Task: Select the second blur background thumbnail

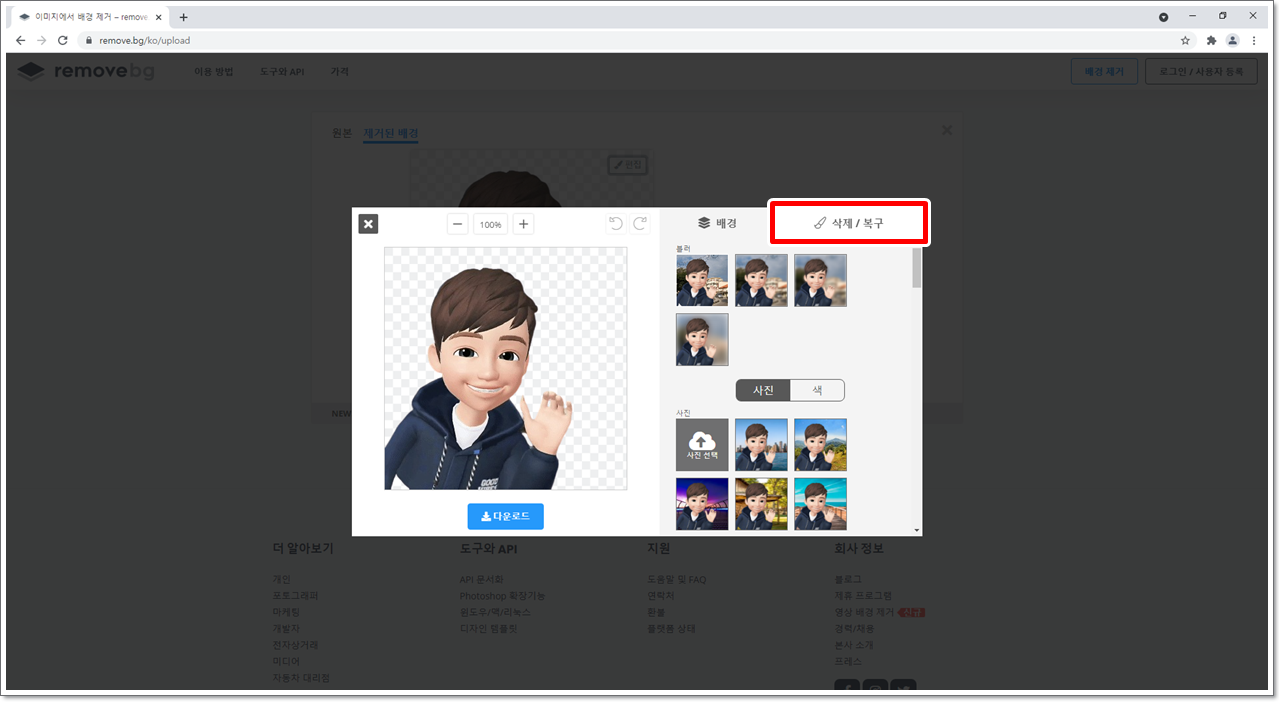Action: tap(761, 280)
